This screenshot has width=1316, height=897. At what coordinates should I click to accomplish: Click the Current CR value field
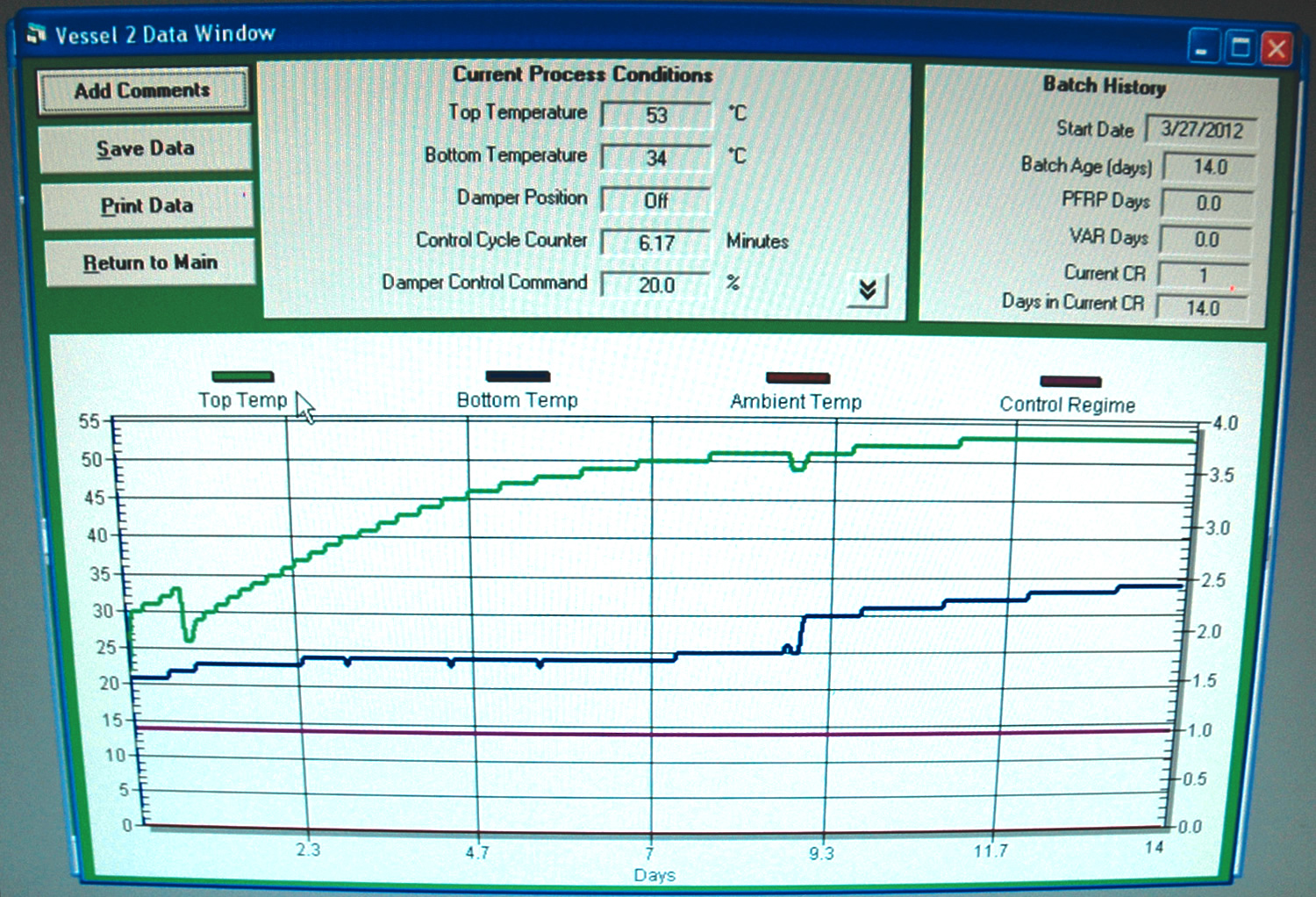[x=1205, y=275]
